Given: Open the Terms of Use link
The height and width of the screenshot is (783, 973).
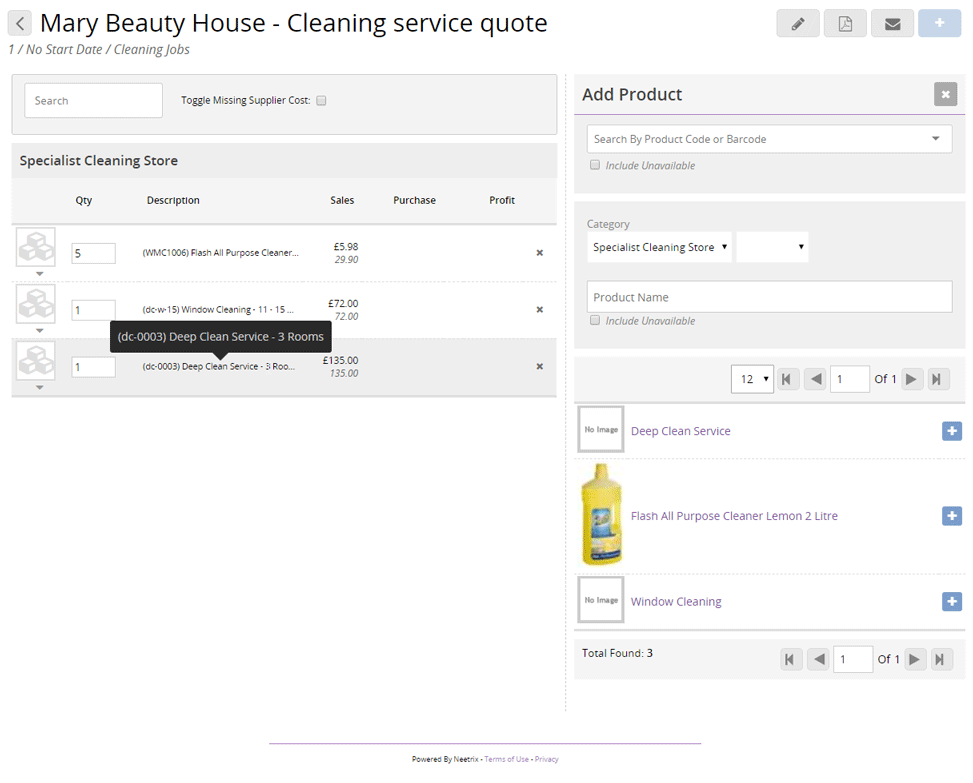Looking at the screenshot, I should coord(506,759).
